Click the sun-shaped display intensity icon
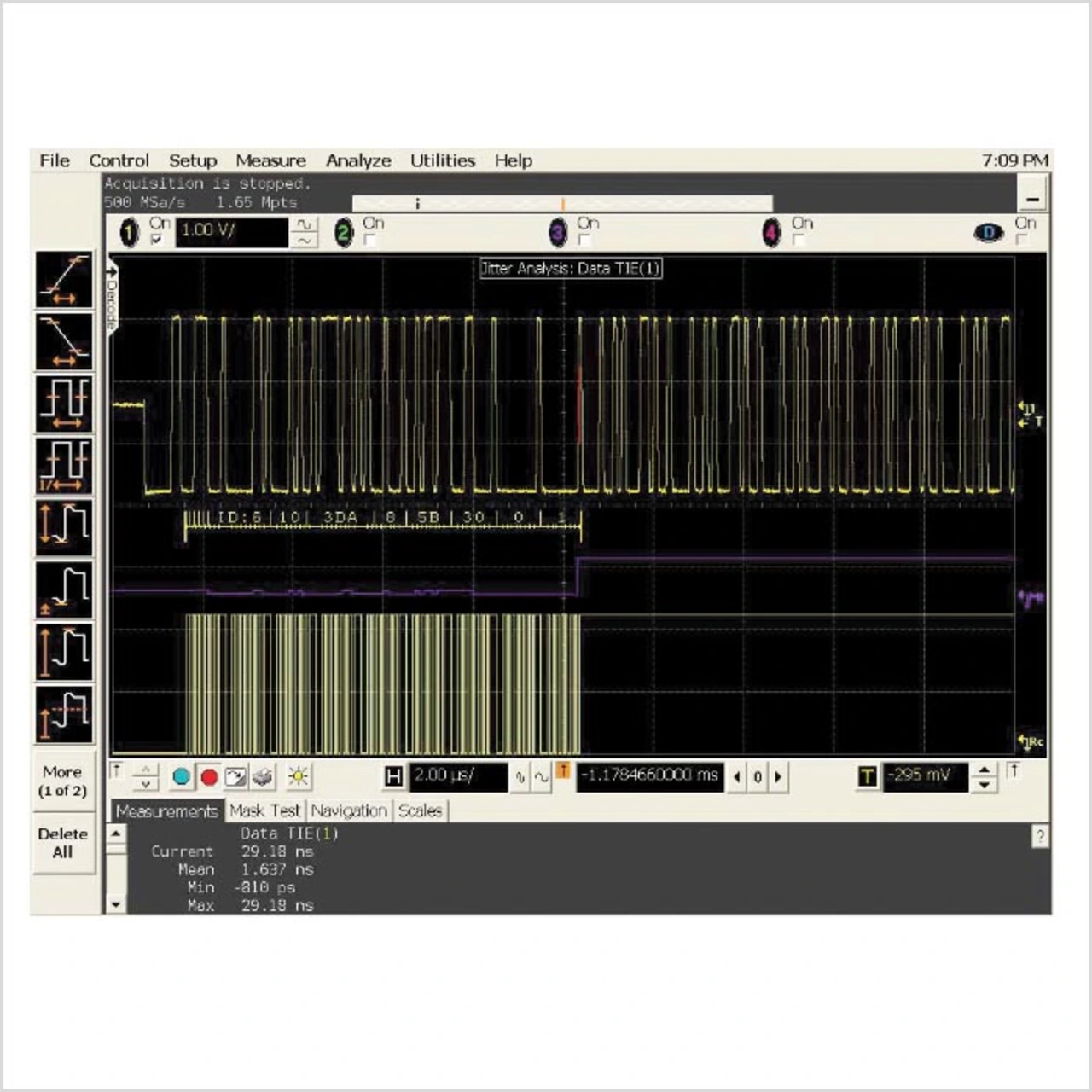Viewport: 1092px width, 1092px height. click(298, 776)
